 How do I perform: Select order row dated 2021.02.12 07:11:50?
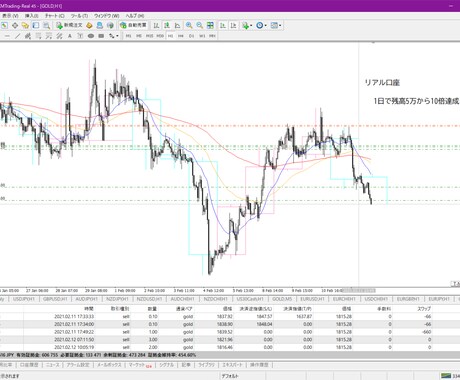pyautogui.click(x=230, y=340)
